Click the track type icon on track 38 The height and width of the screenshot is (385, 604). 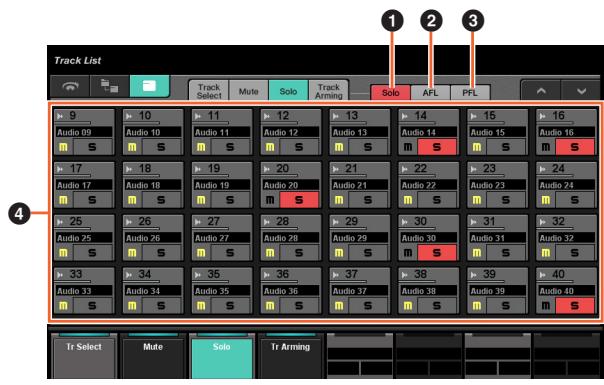[x=405, y=275]
